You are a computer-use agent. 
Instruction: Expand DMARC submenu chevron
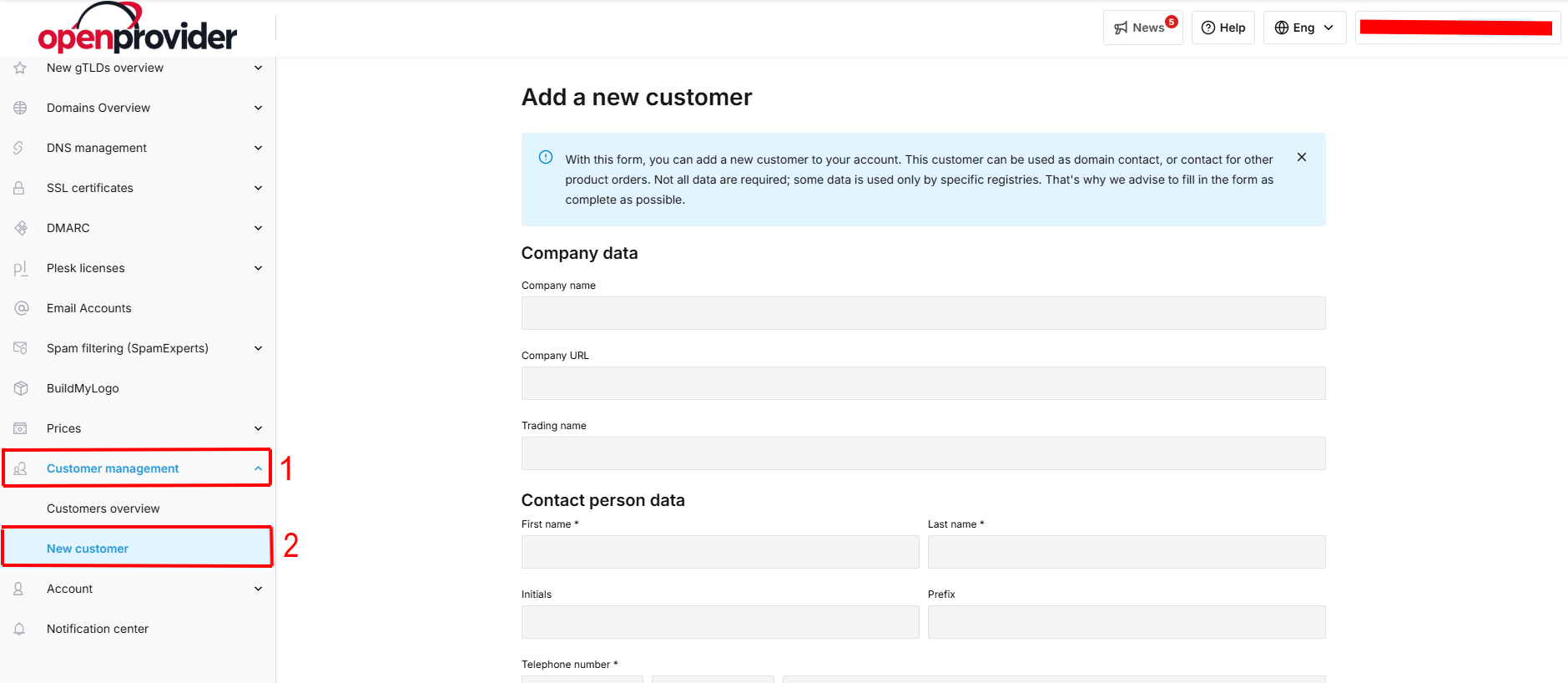[x=259, y=228]
